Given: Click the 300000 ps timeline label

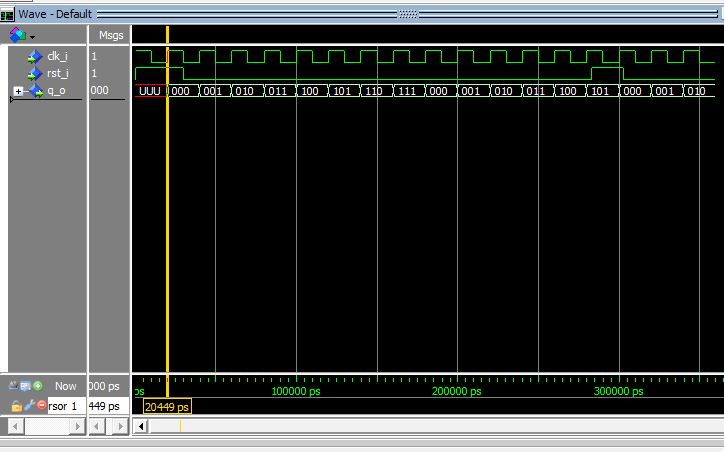Looking at the screenshot, I should pos(618,392).
